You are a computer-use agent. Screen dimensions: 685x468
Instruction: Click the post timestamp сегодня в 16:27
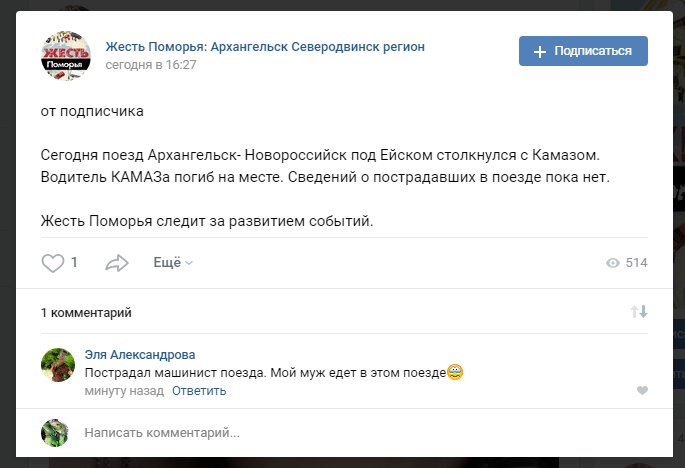151,65
